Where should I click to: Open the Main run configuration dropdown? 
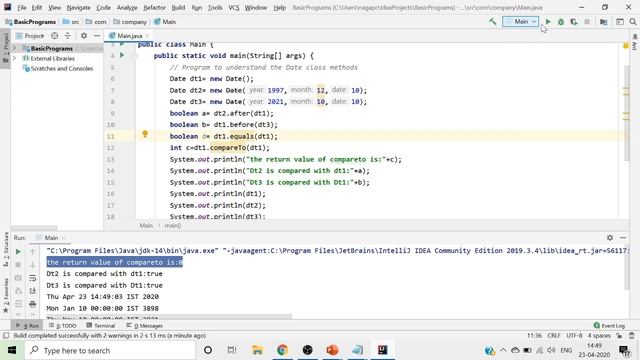pyautogui.click(x=520, y=22)
